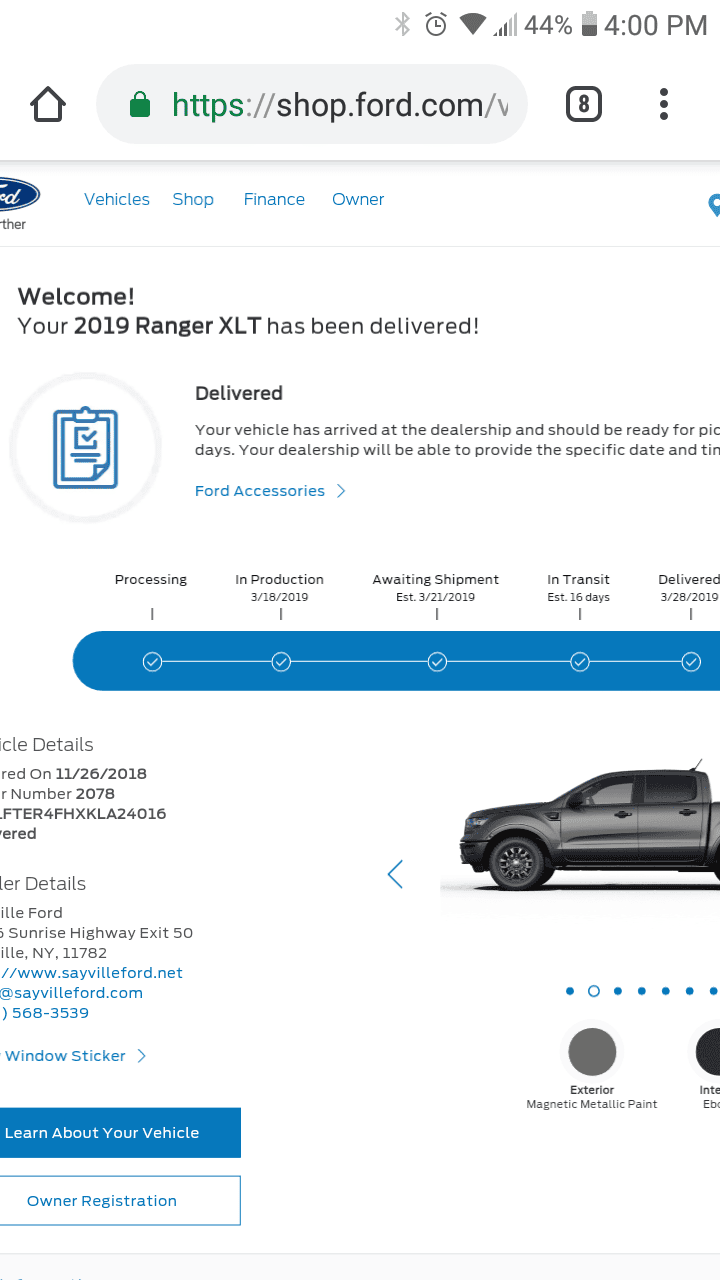The width and height of the screenshot is (720, 1280).
Task: Click the dealer locator pin icon
Action: click(x=714, y=205)
